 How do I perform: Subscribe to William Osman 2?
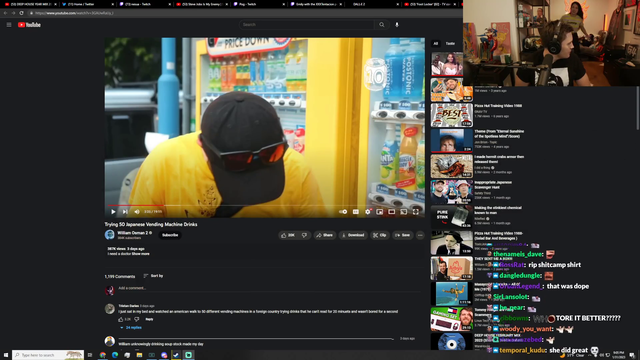170,235
